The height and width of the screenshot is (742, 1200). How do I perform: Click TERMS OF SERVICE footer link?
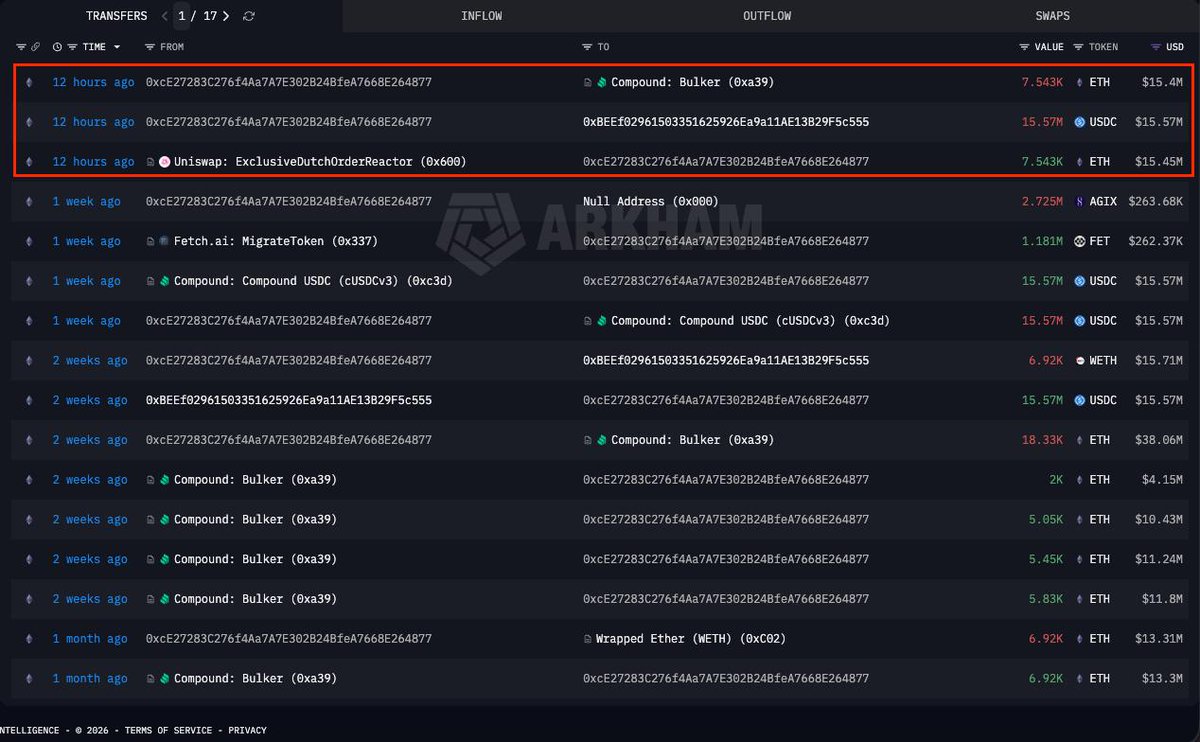(168, 730)
